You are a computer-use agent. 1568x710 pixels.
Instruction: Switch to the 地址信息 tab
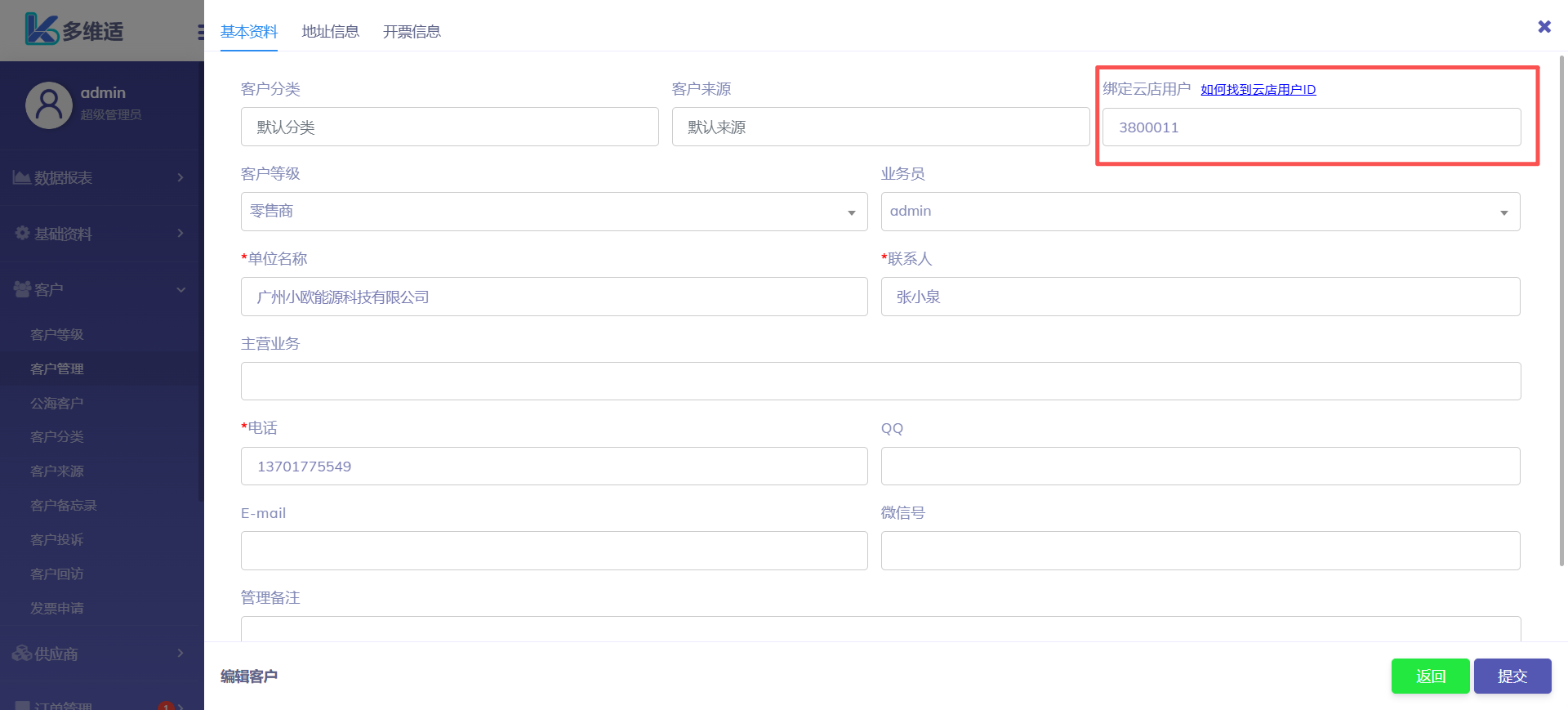(330, 32)
